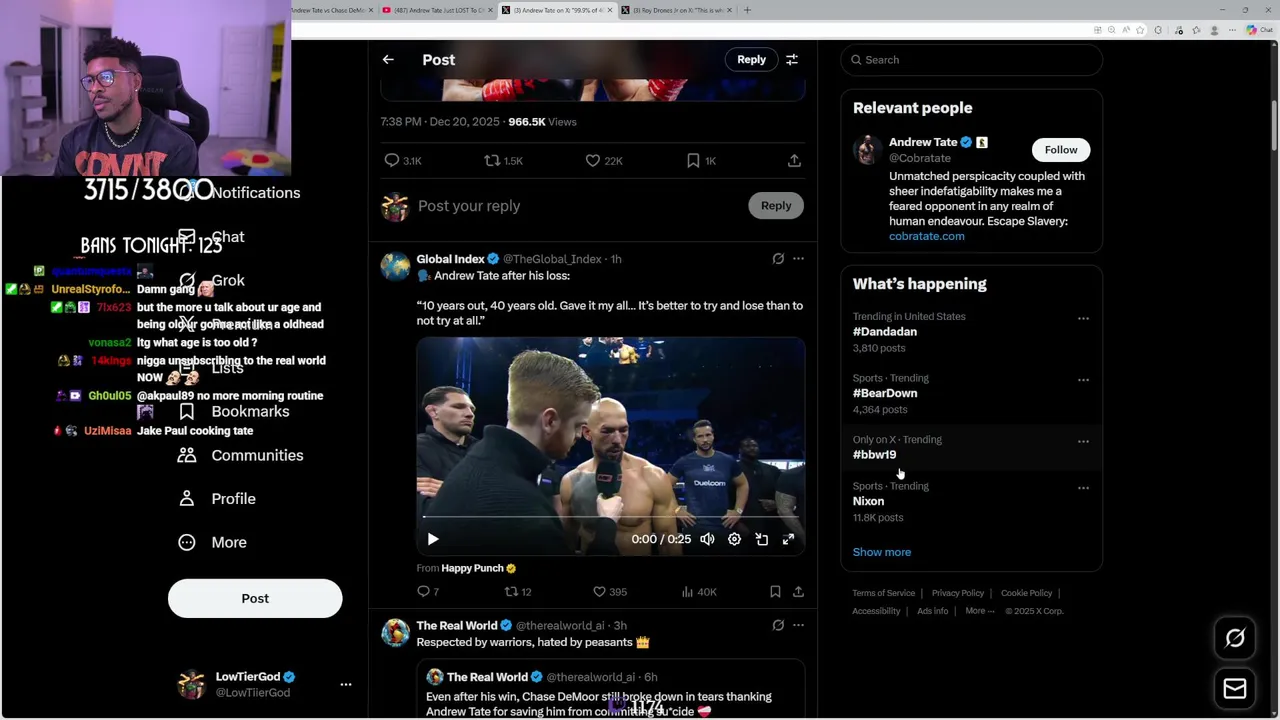Open Copilot Chat button in browser toolbar
The width and height of the screenshot is (1280, 720).
1259,30
